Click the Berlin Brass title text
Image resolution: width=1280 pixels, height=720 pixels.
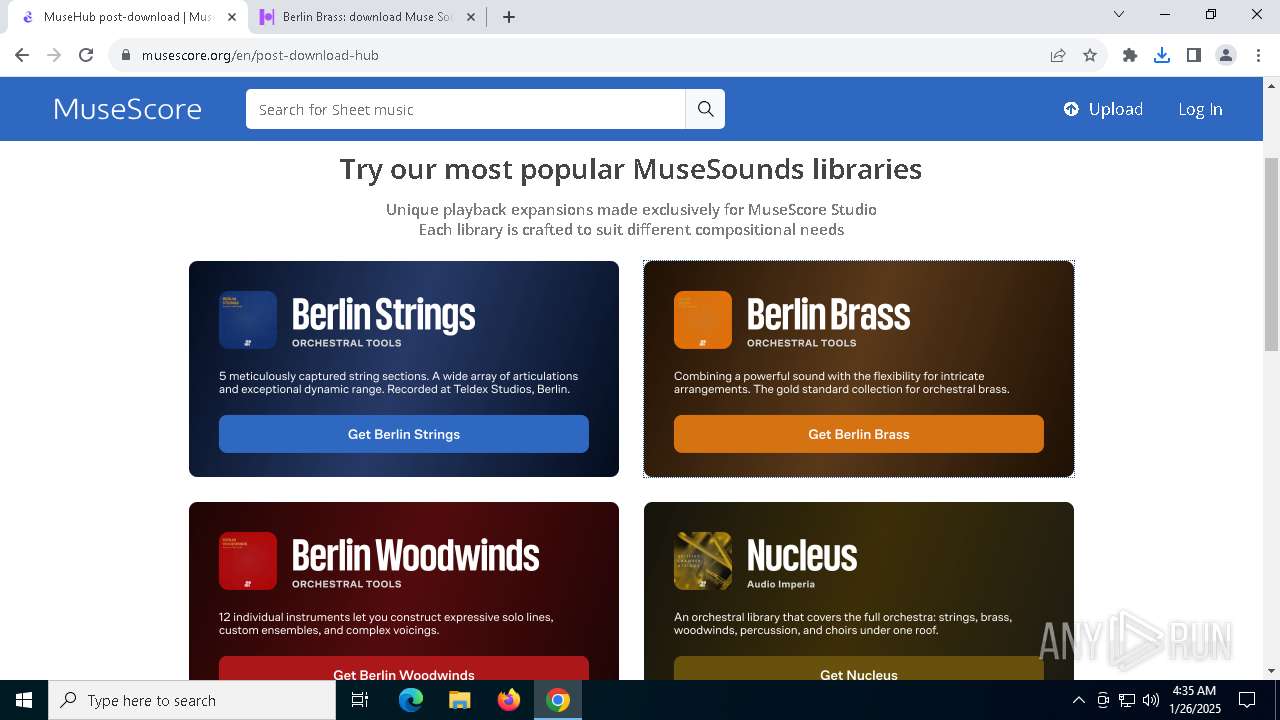[829, 315]
